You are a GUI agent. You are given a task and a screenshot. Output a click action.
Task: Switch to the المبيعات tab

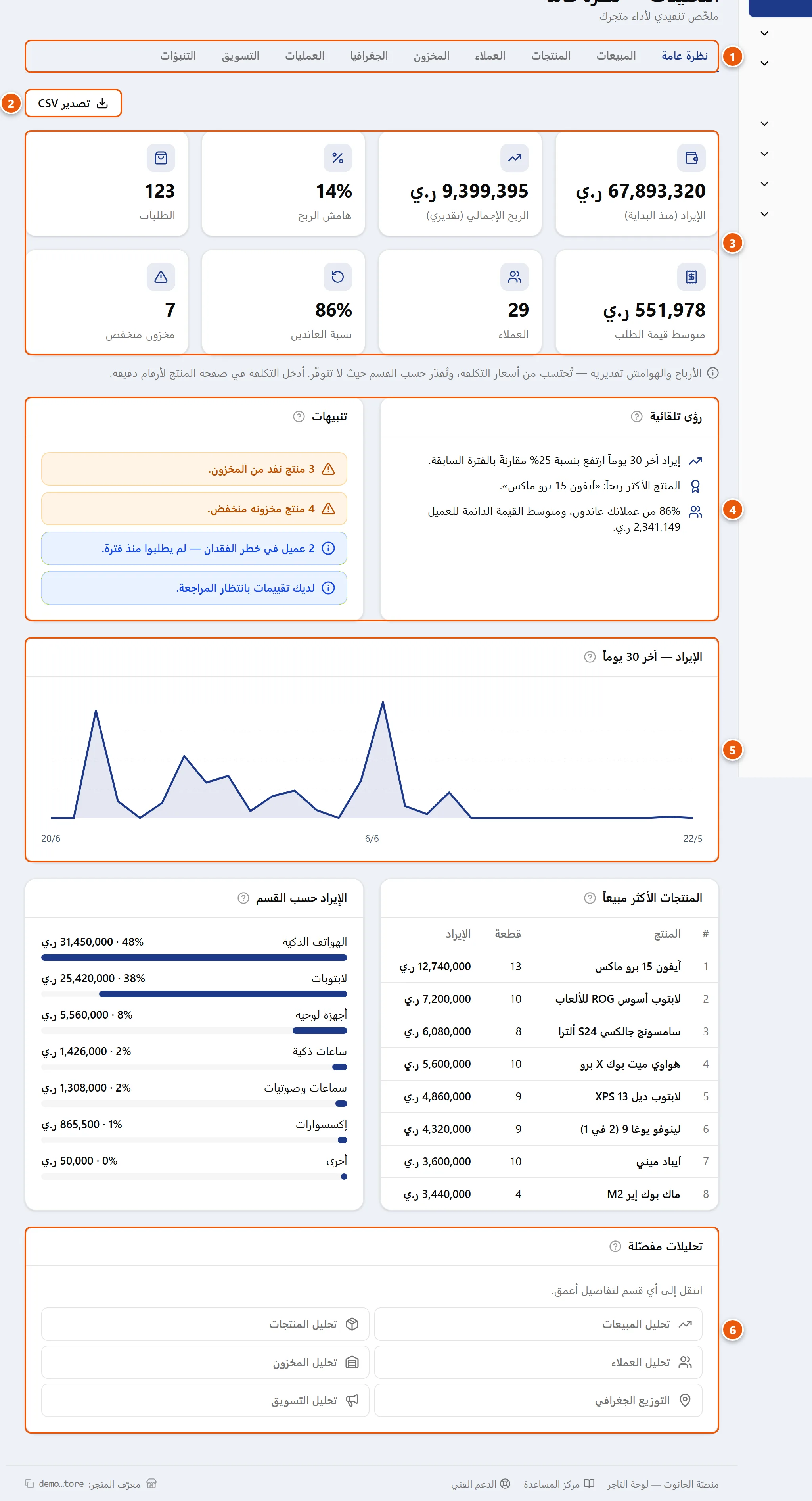(616, 56)
